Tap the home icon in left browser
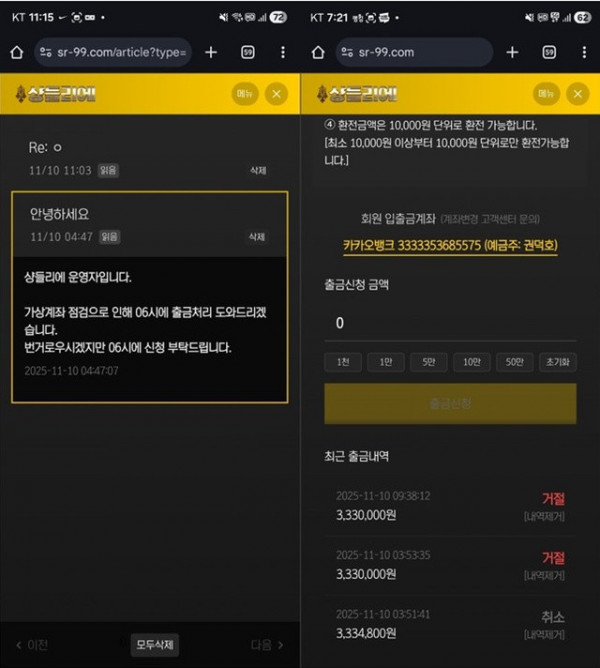Viewport: 600px width, 668px height. pos(16,52)
